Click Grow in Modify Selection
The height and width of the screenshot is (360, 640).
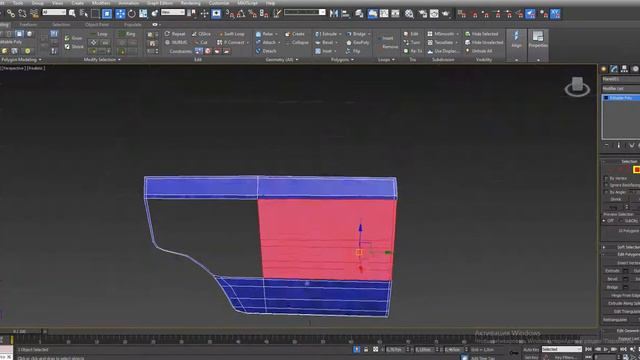(74, 38)
